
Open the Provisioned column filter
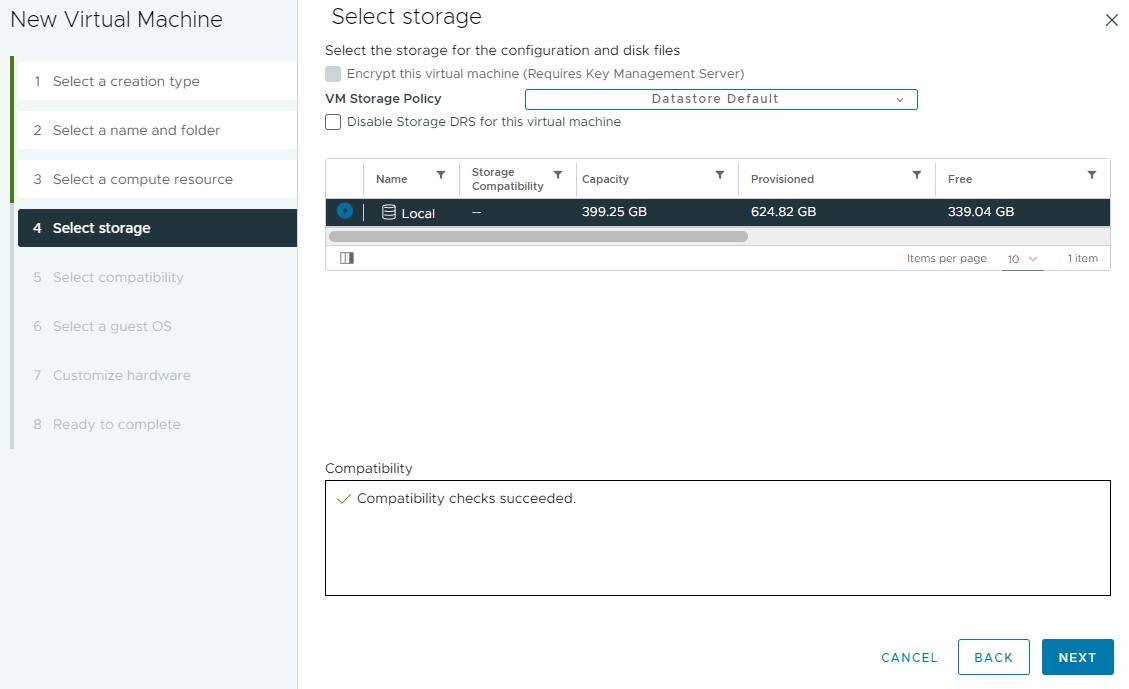[916, 175]
